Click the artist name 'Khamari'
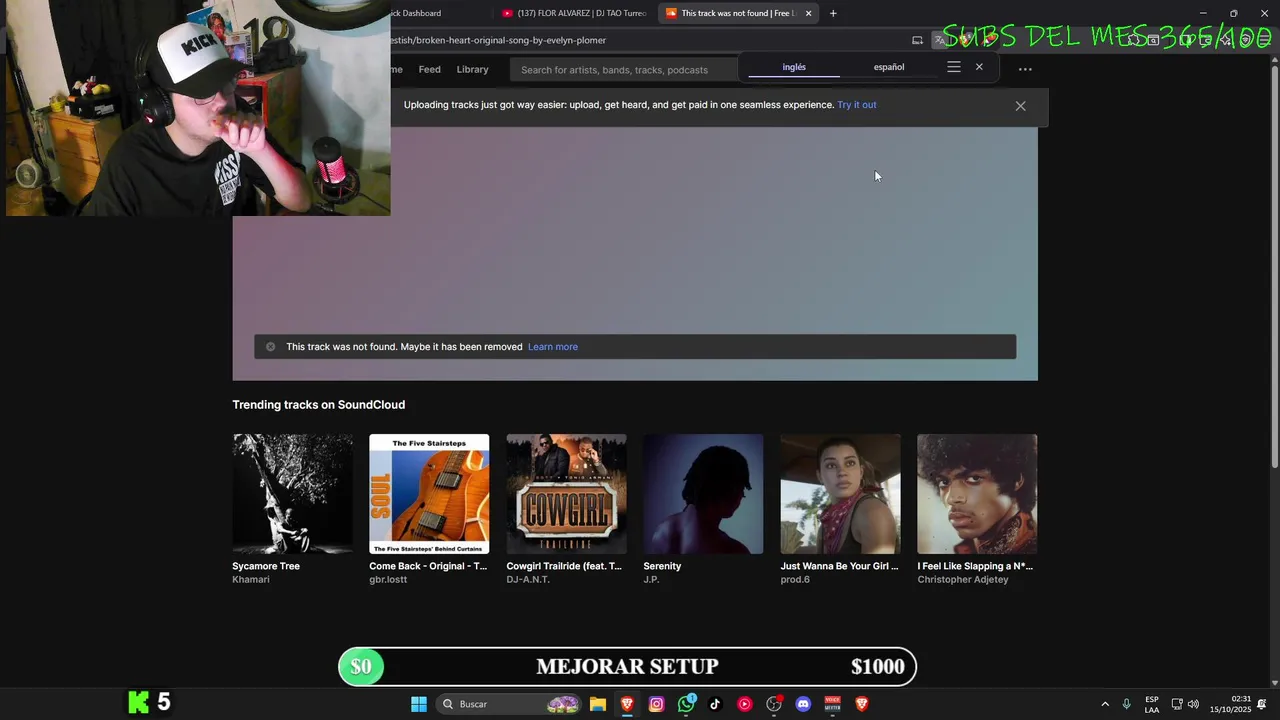This screenshot has height=720, width=1280. click(251, 580)
